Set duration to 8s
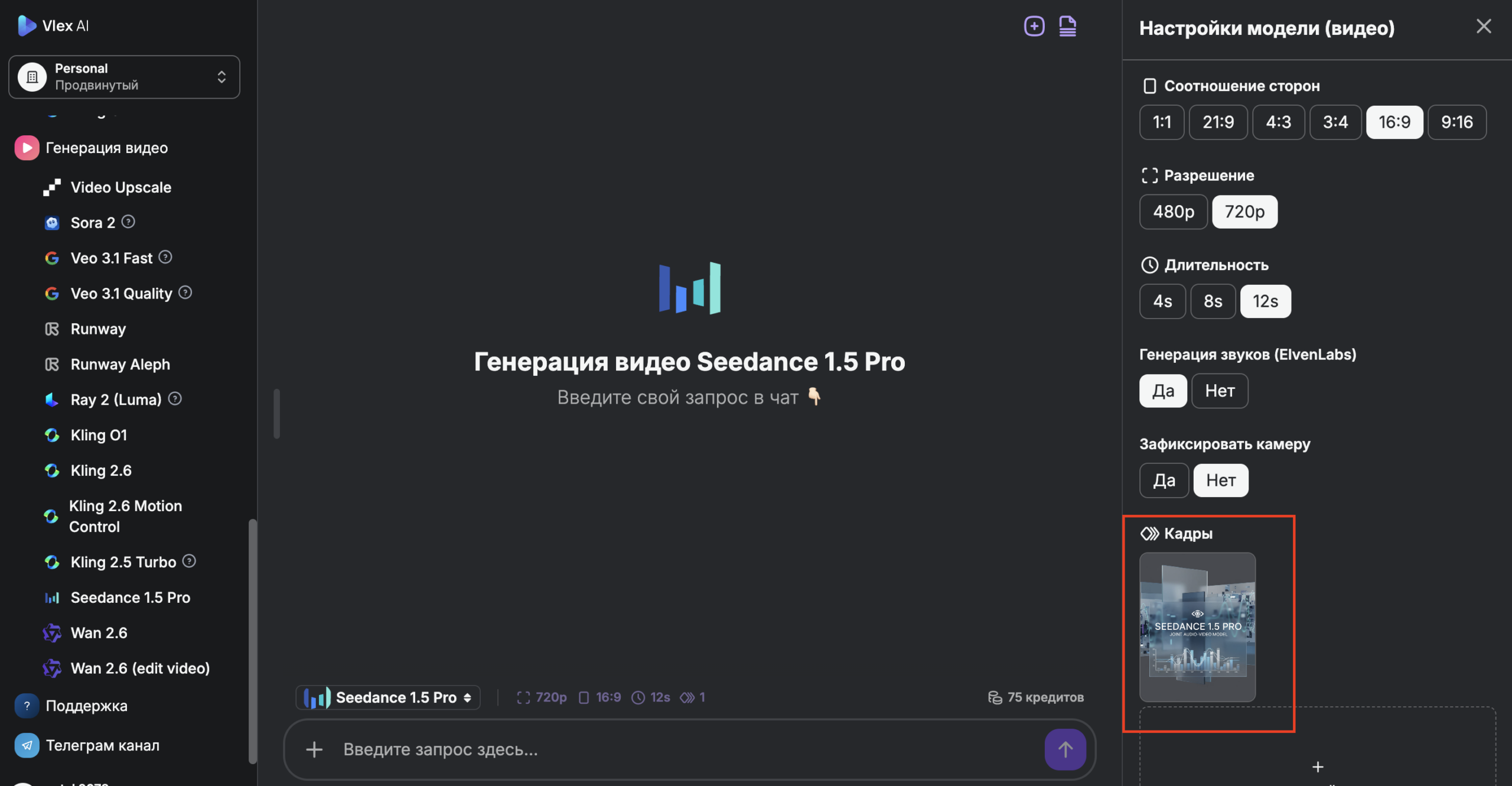The image size is (1512, 786). tap(1213, 301)
